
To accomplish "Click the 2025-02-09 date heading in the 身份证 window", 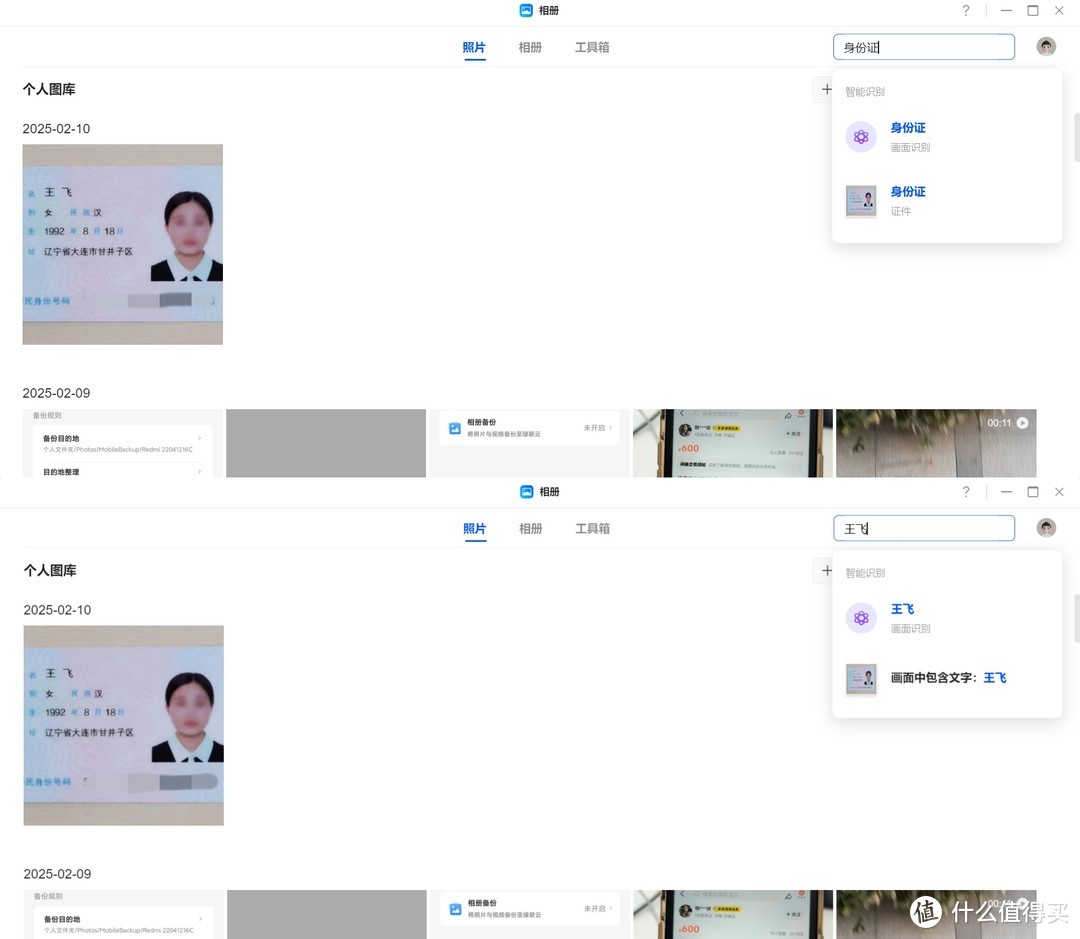I will [56, 393].
